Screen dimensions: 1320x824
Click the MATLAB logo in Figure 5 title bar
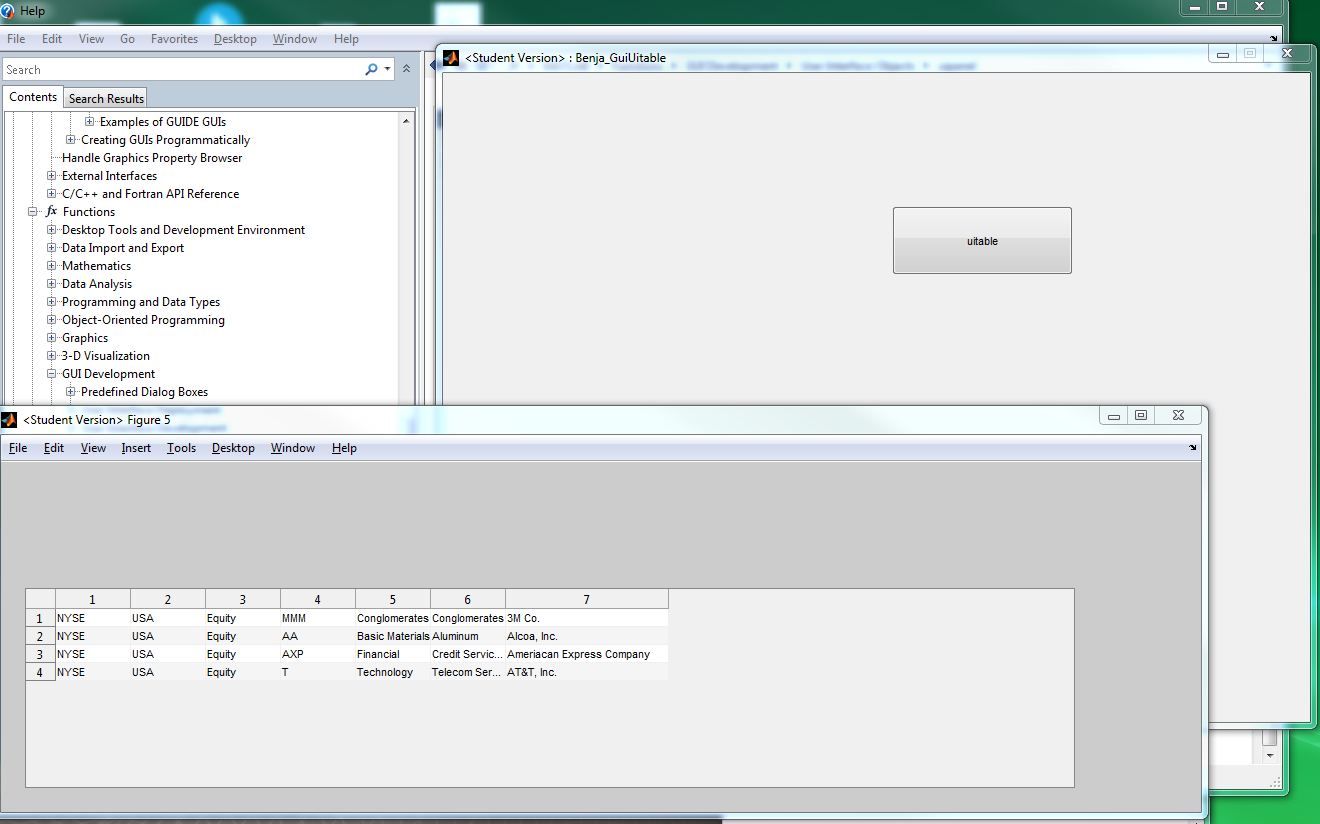9,419
